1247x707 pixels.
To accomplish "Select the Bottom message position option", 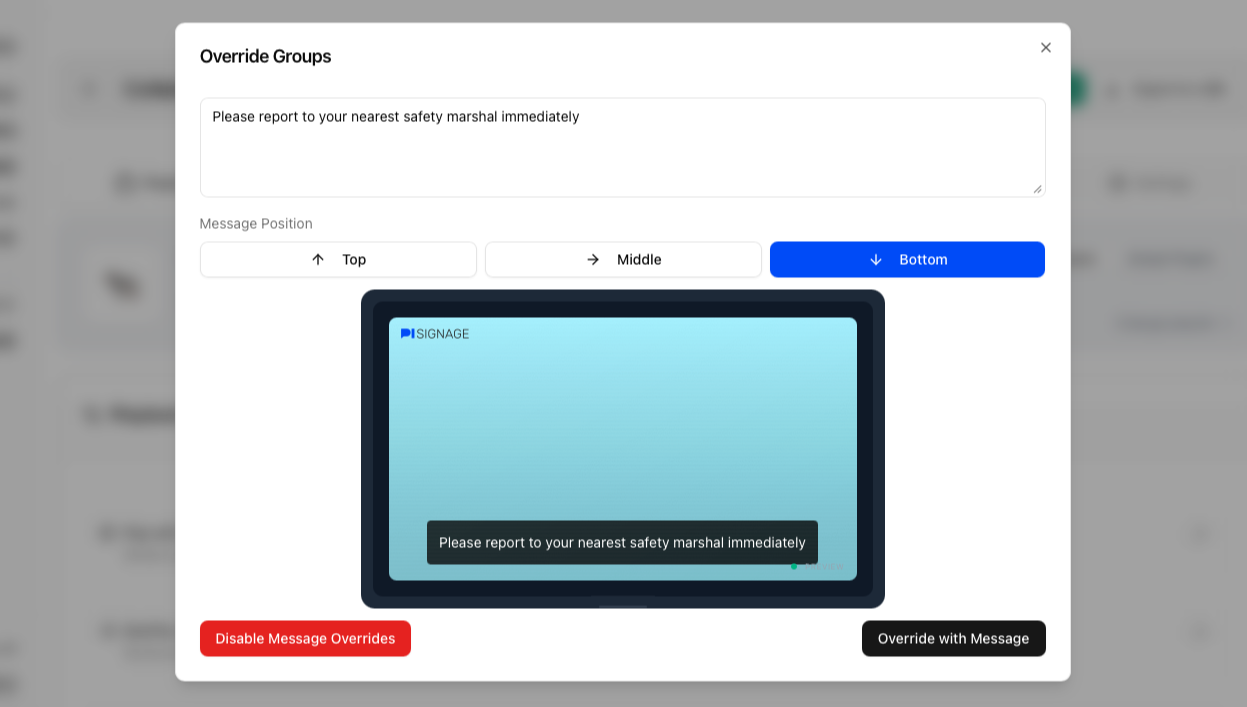I will (907, 260).
